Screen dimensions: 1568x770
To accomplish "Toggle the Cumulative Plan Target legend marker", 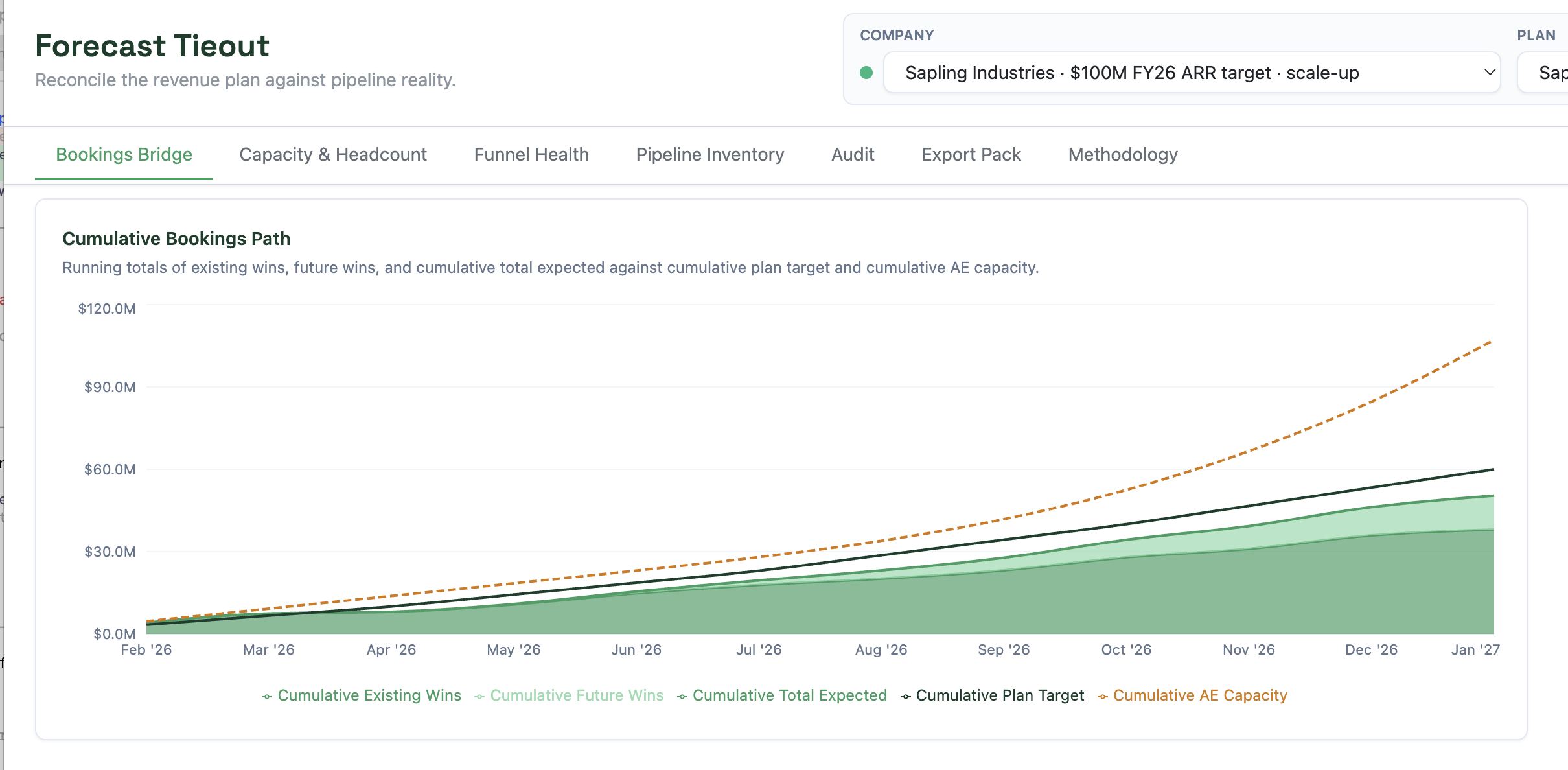I will 906,697.
